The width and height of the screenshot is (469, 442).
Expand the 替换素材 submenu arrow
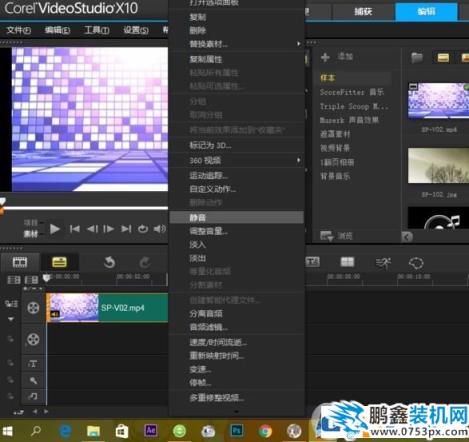298,43
